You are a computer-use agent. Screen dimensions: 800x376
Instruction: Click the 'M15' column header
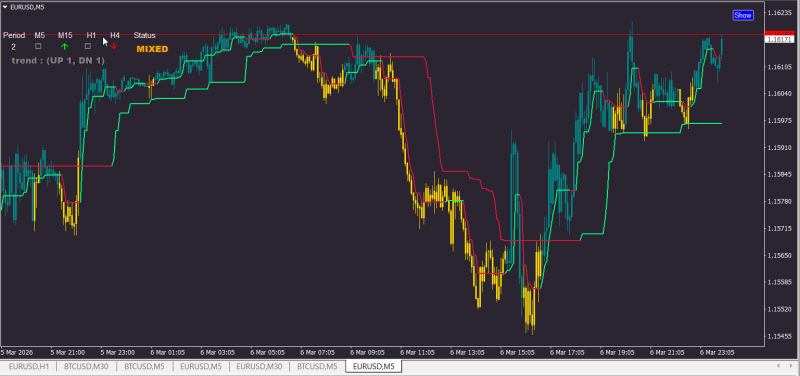65,35
